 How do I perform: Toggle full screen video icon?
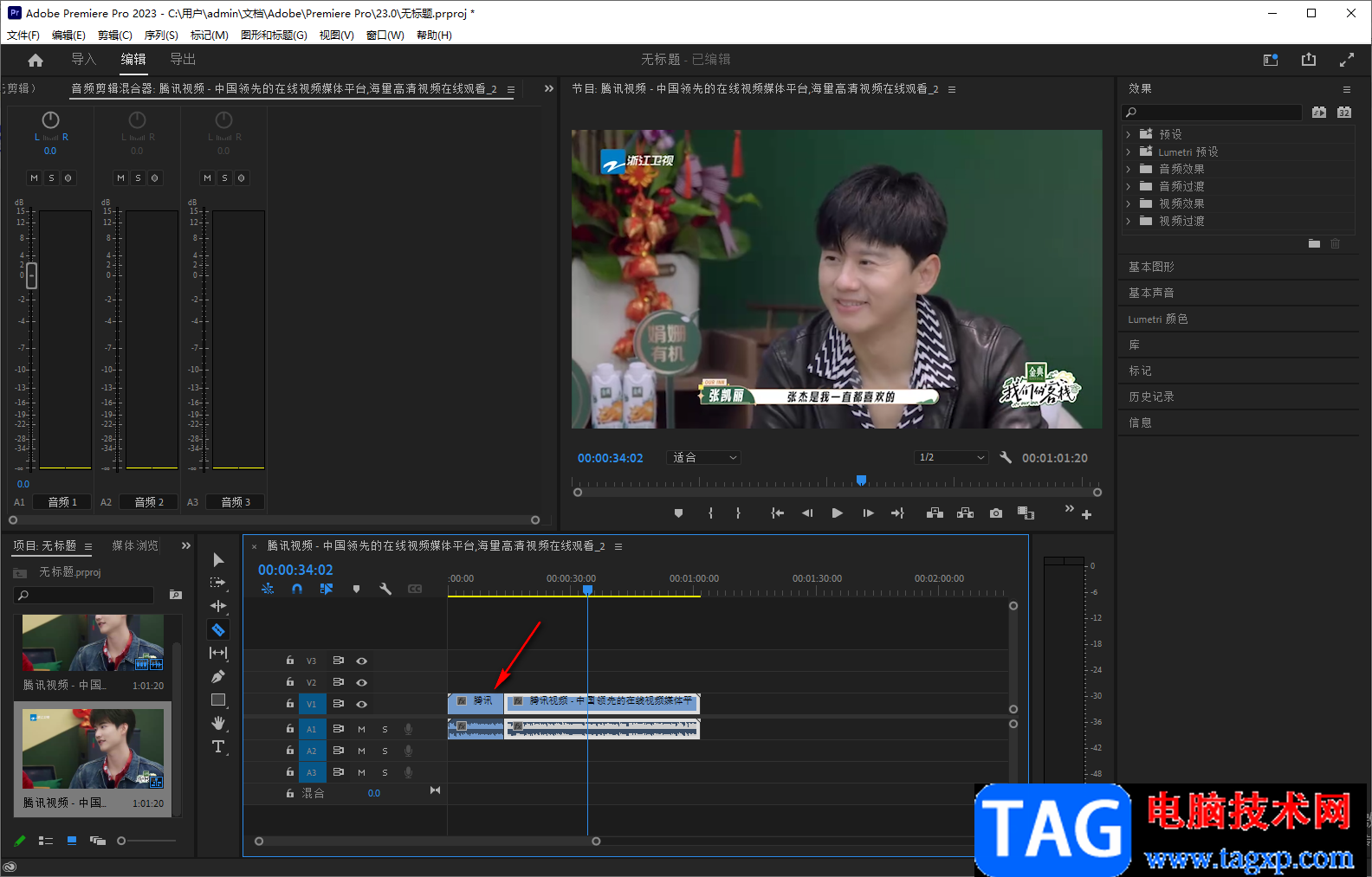tap(1347, 60)
